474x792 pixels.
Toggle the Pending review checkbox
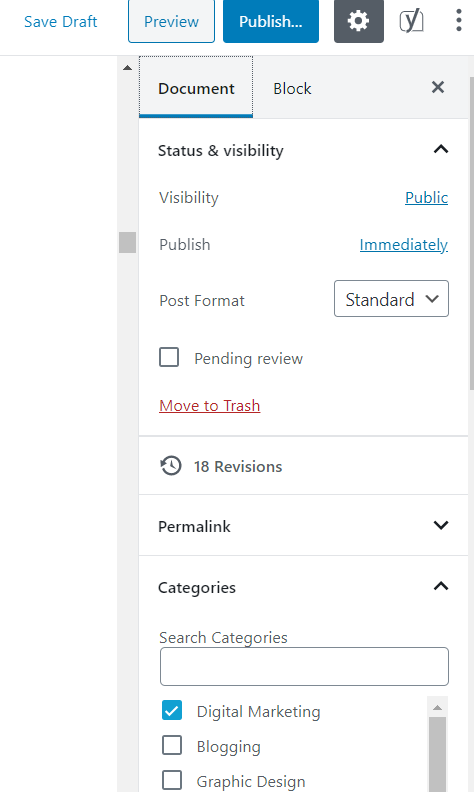[169, 357]
